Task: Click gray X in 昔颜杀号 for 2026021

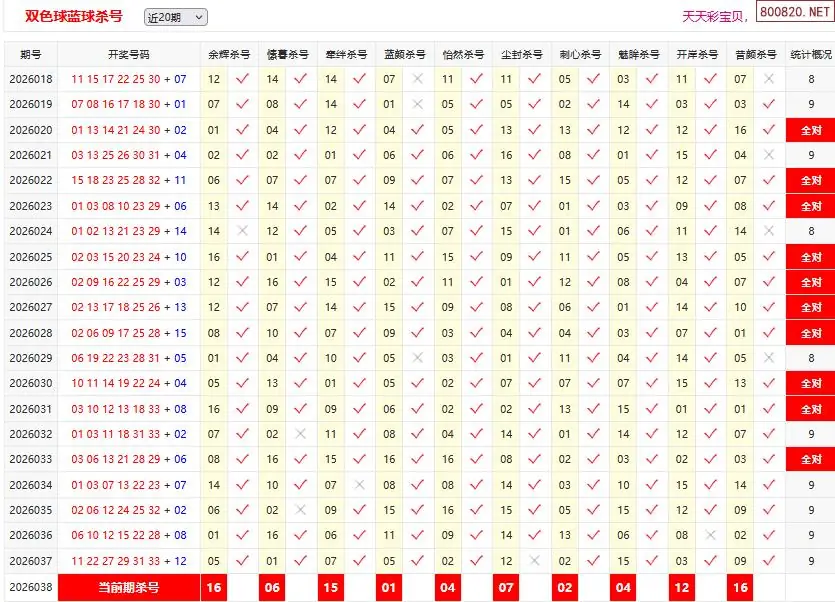Action: [x=769, y=155]
